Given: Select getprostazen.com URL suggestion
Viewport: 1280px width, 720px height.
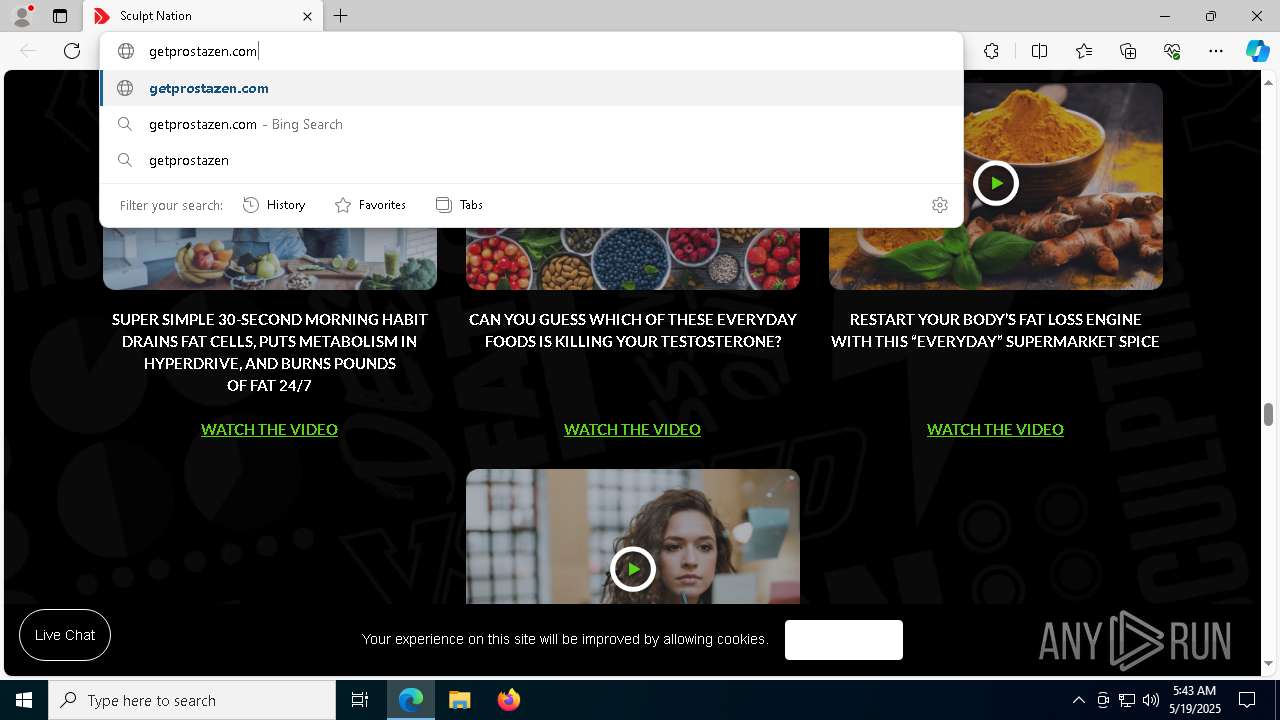Looking at the screenshot, I should [531, 88].
